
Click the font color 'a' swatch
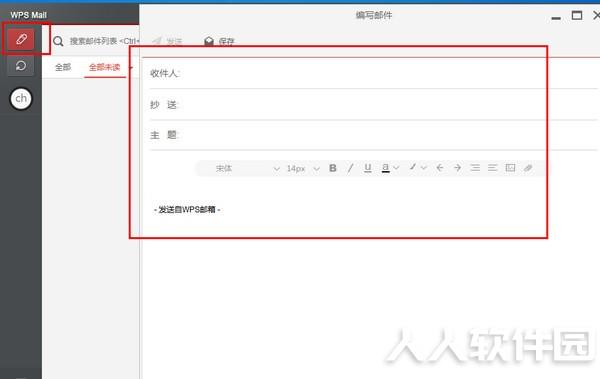click(386, 168)
